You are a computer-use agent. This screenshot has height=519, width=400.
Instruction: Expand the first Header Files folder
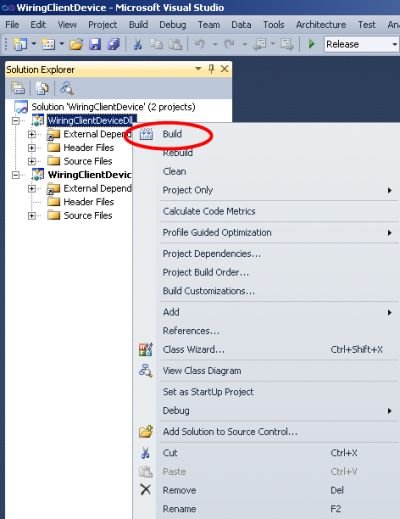pyautogui.click(x=32, y=148)
